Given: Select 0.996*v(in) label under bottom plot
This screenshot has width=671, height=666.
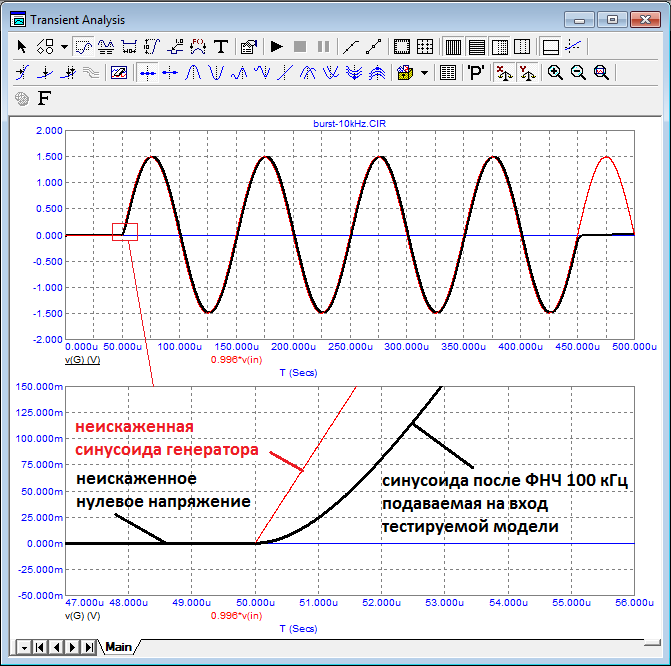Looking at the screenshot, I should point(236,616).
